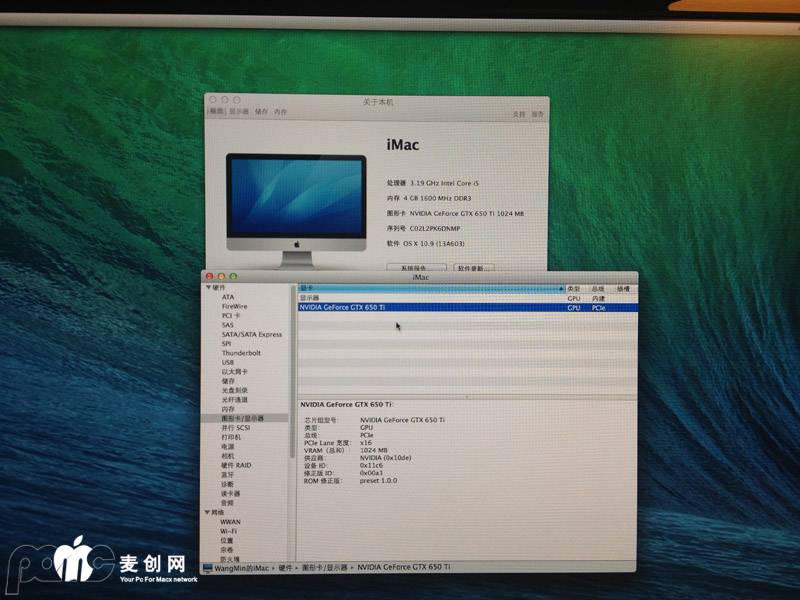The height and width of the screenshot is (600, 800).
Task: Switch to the 显示器 tab in About This Mac
Action: click(x=239, y=113)
